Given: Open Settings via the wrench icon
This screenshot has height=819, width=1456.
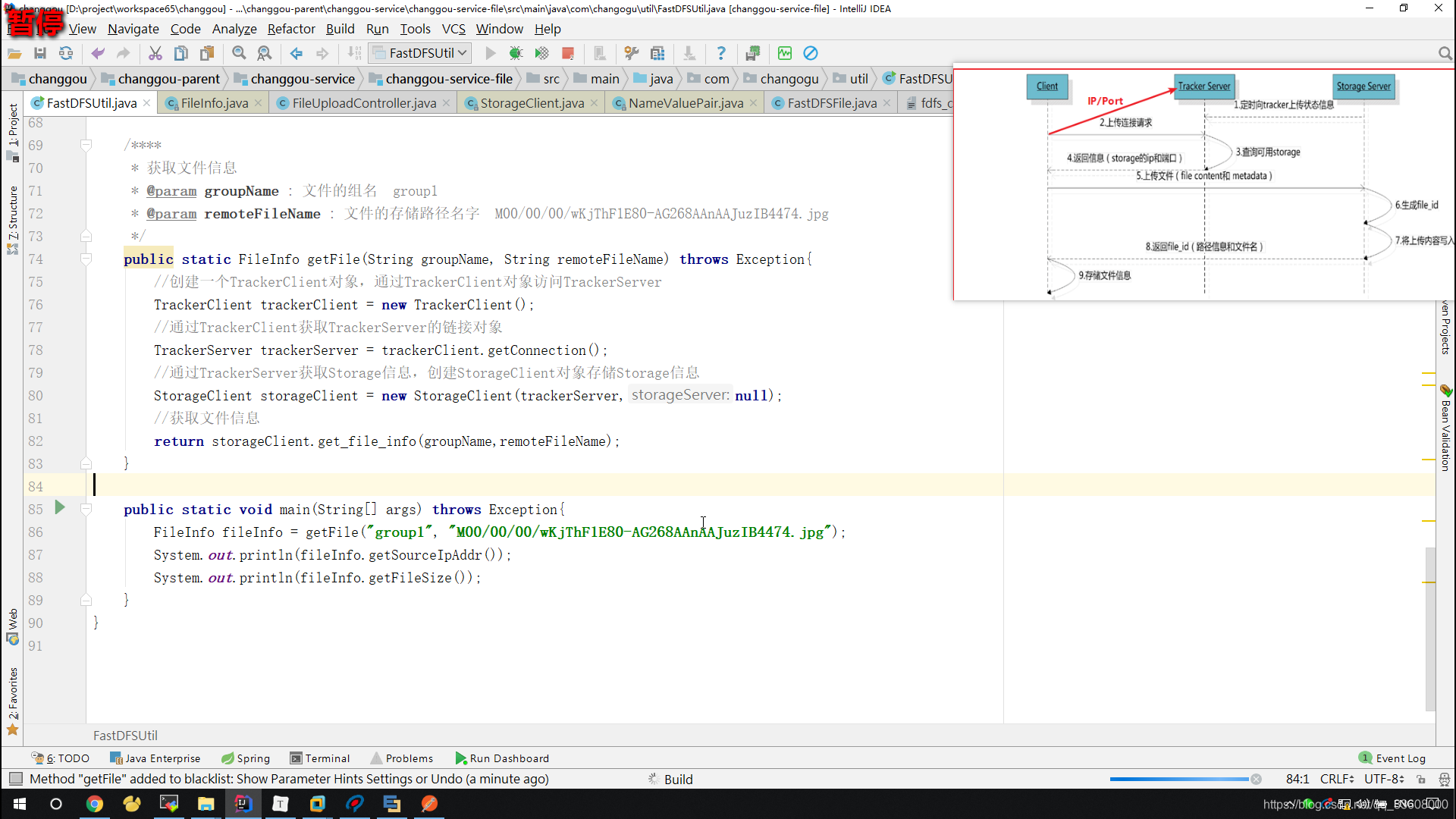Looking at the screenshot, I should (x=631, y=53).
